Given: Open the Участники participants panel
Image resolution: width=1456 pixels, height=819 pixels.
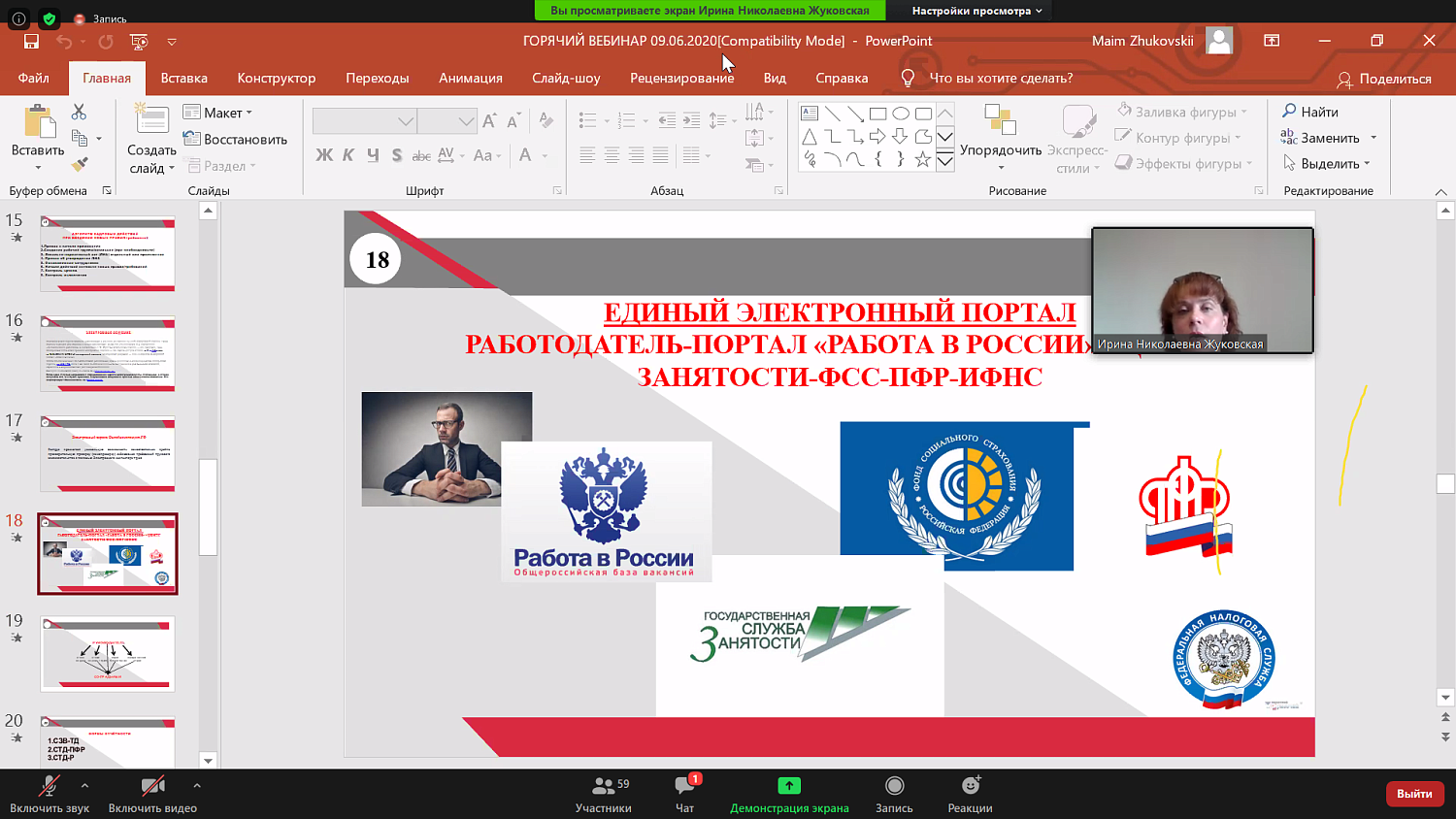Looking at the screenshot, I should coord(604,794).
